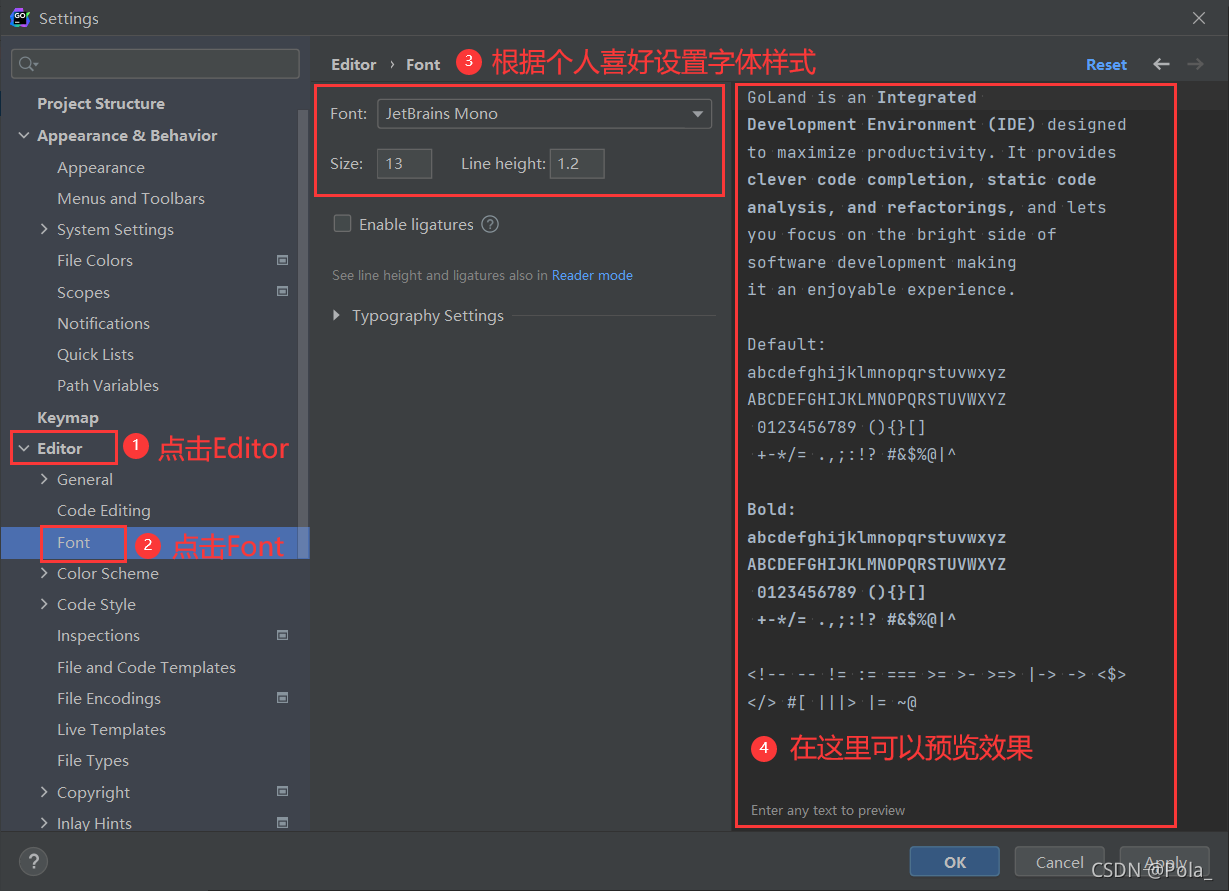Expand Typography Settings section
The image size is (1229, 891).
[x=337, y=316]
